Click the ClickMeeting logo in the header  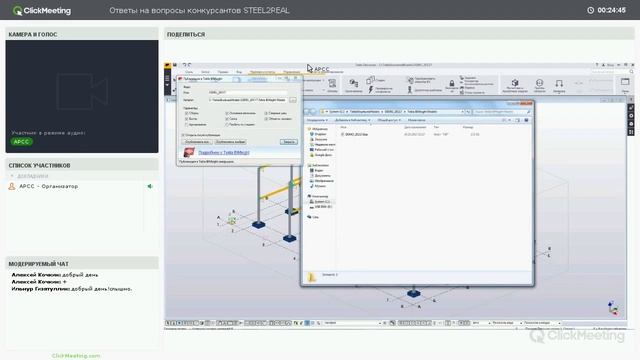42,11
